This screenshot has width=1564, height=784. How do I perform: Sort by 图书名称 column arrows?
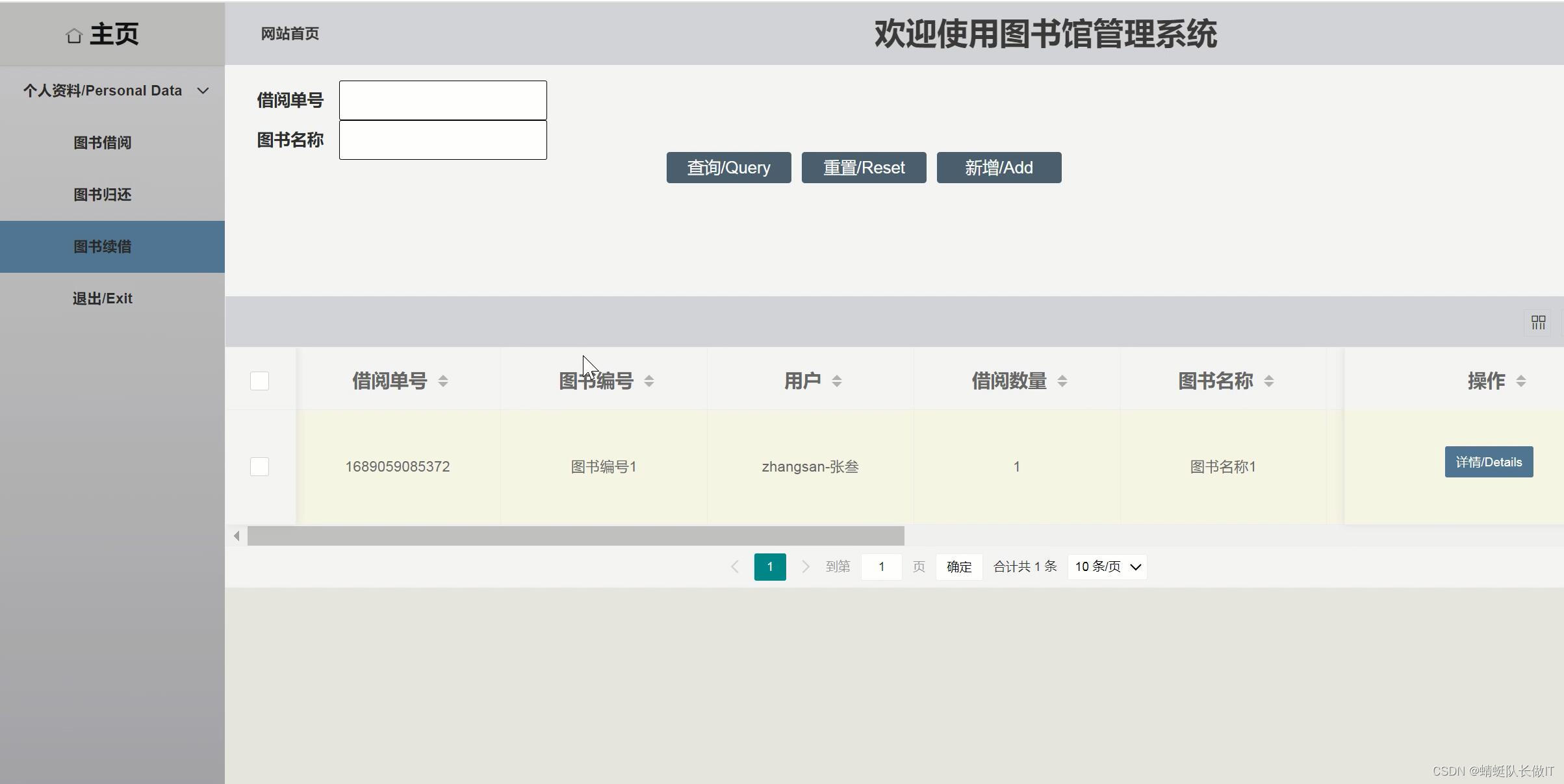tap(1269, 381)
